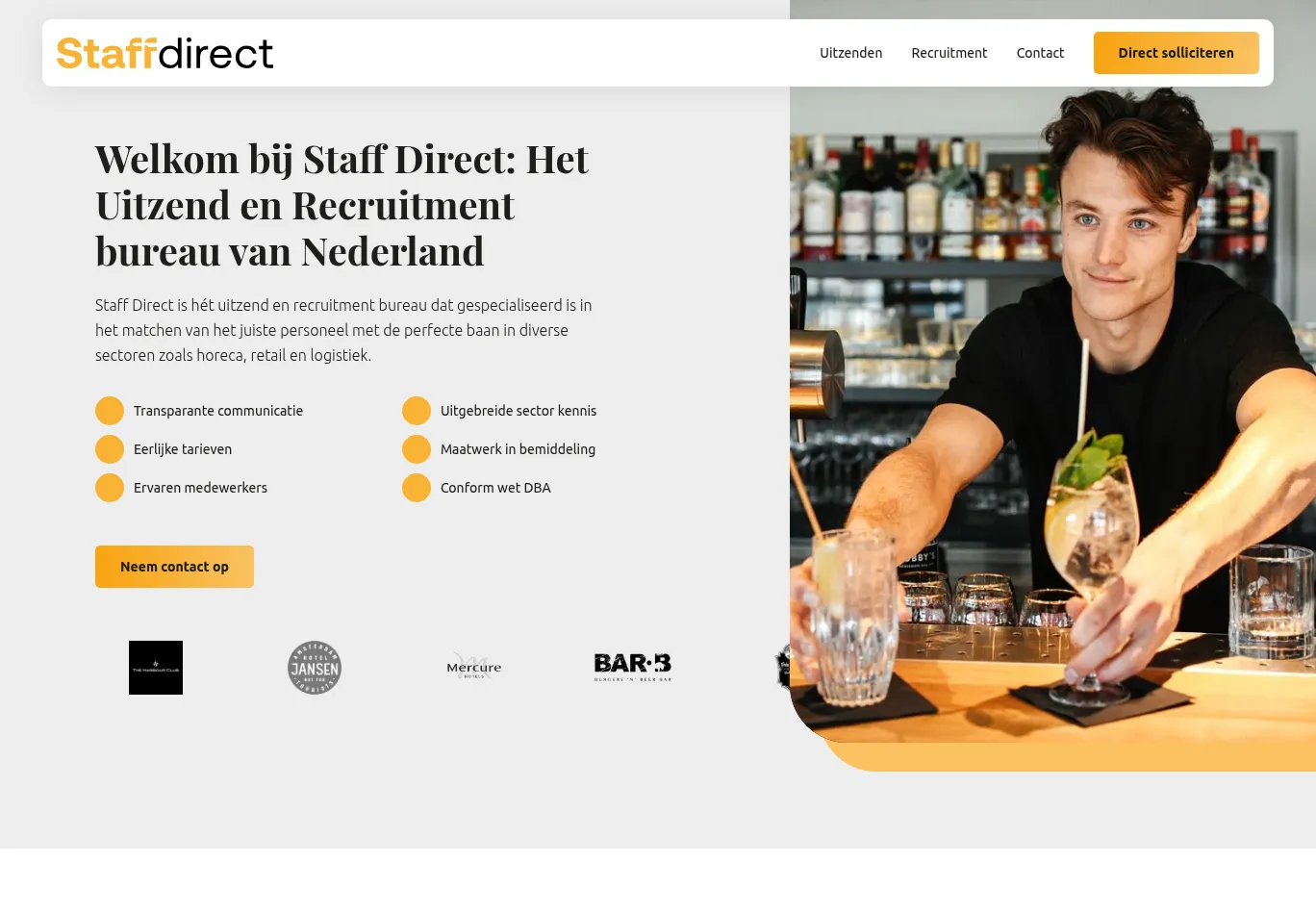This screenshot has height=914, width=1316.
Task: Click the Uitgebreide sector kennis text
Action: 519,411
